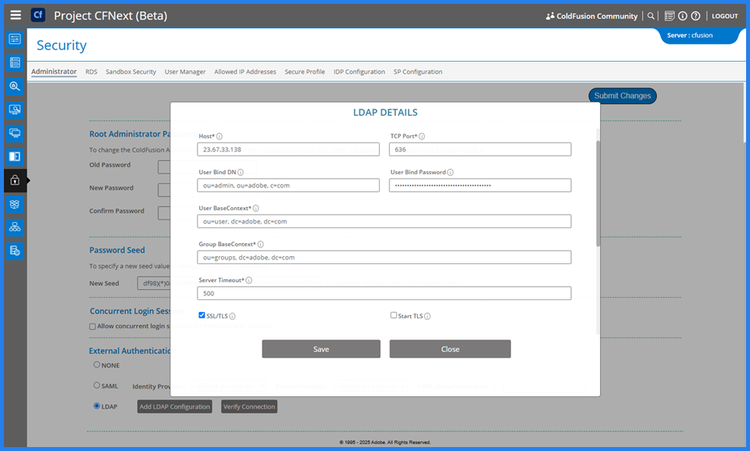The height and width of the screenshot is (451, 750).
Task: Select the SAML authentication radio button
Action: click(x=97, y=385)
